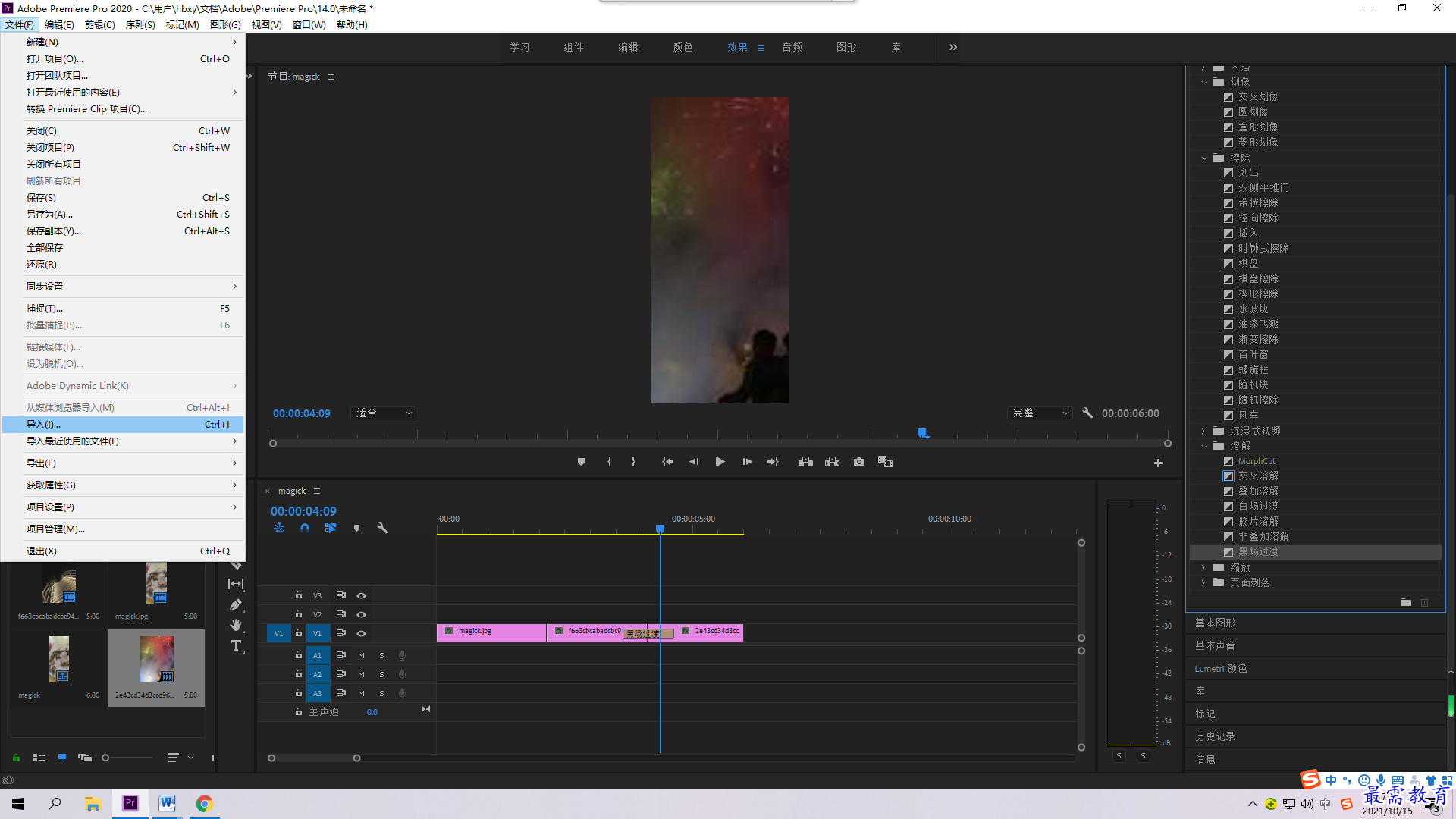Expand the 页面剥落 folder
The width and height of the screenshot is (1456, 819).
pos(1204,582)
